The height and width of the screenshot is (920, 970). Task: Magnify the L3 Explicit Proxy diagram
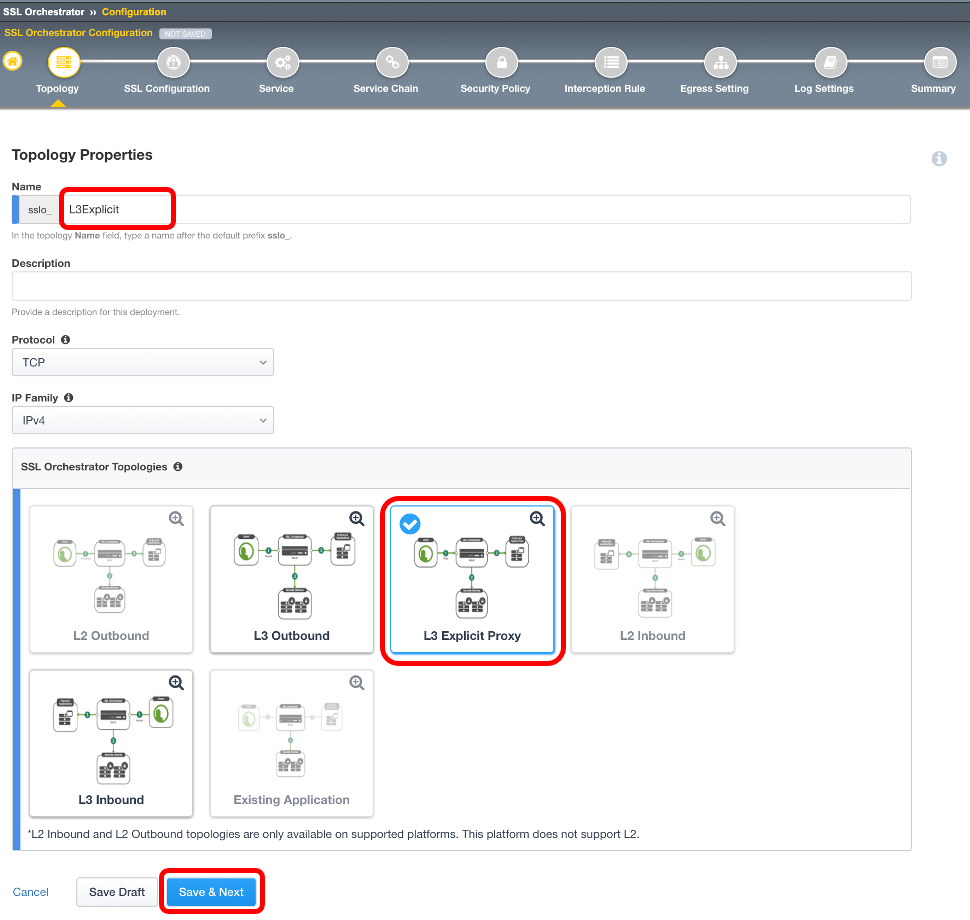[x=538, y=518]
